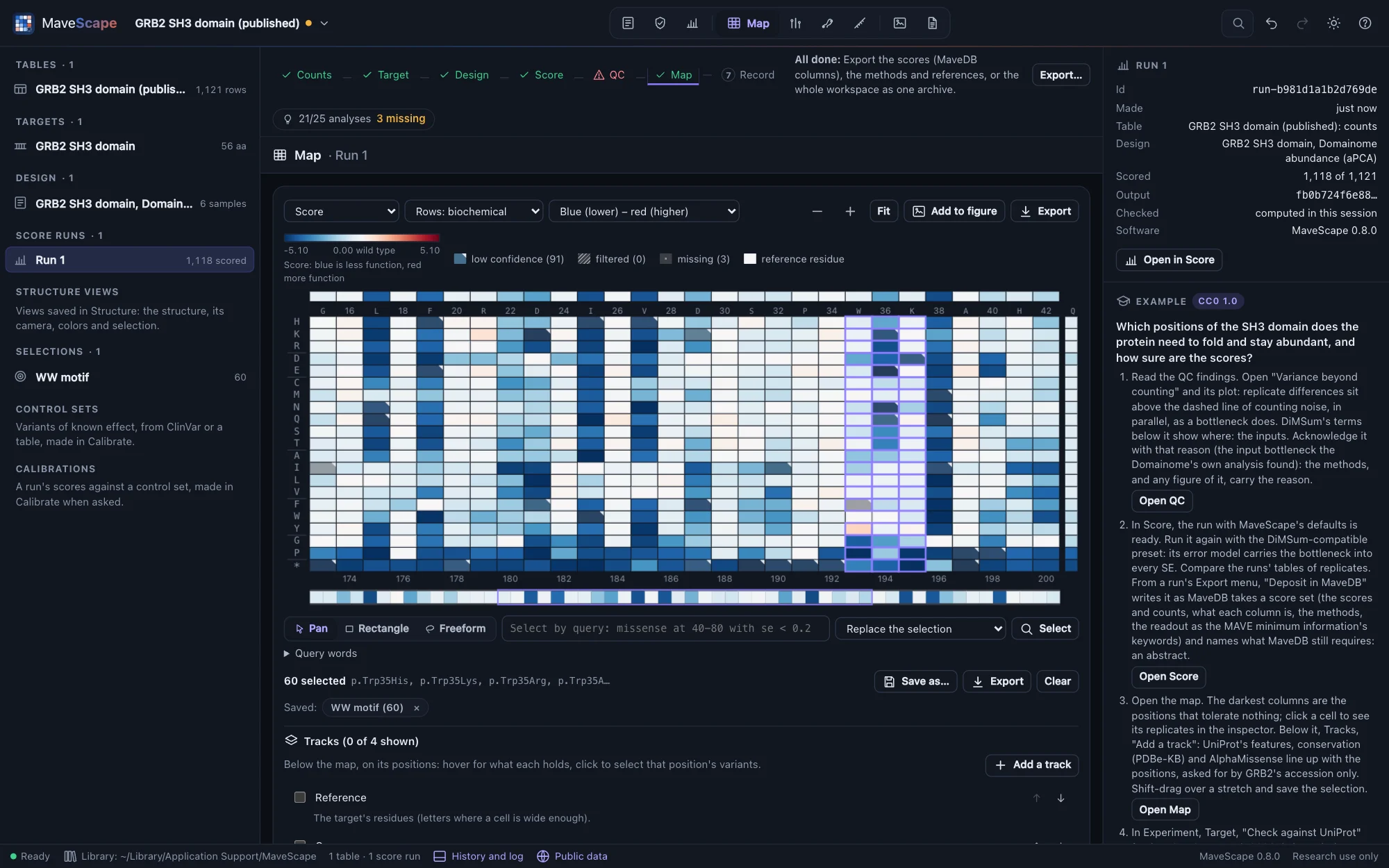
Task: Go to the QC step tab with warning
Action: pos(609,75)
